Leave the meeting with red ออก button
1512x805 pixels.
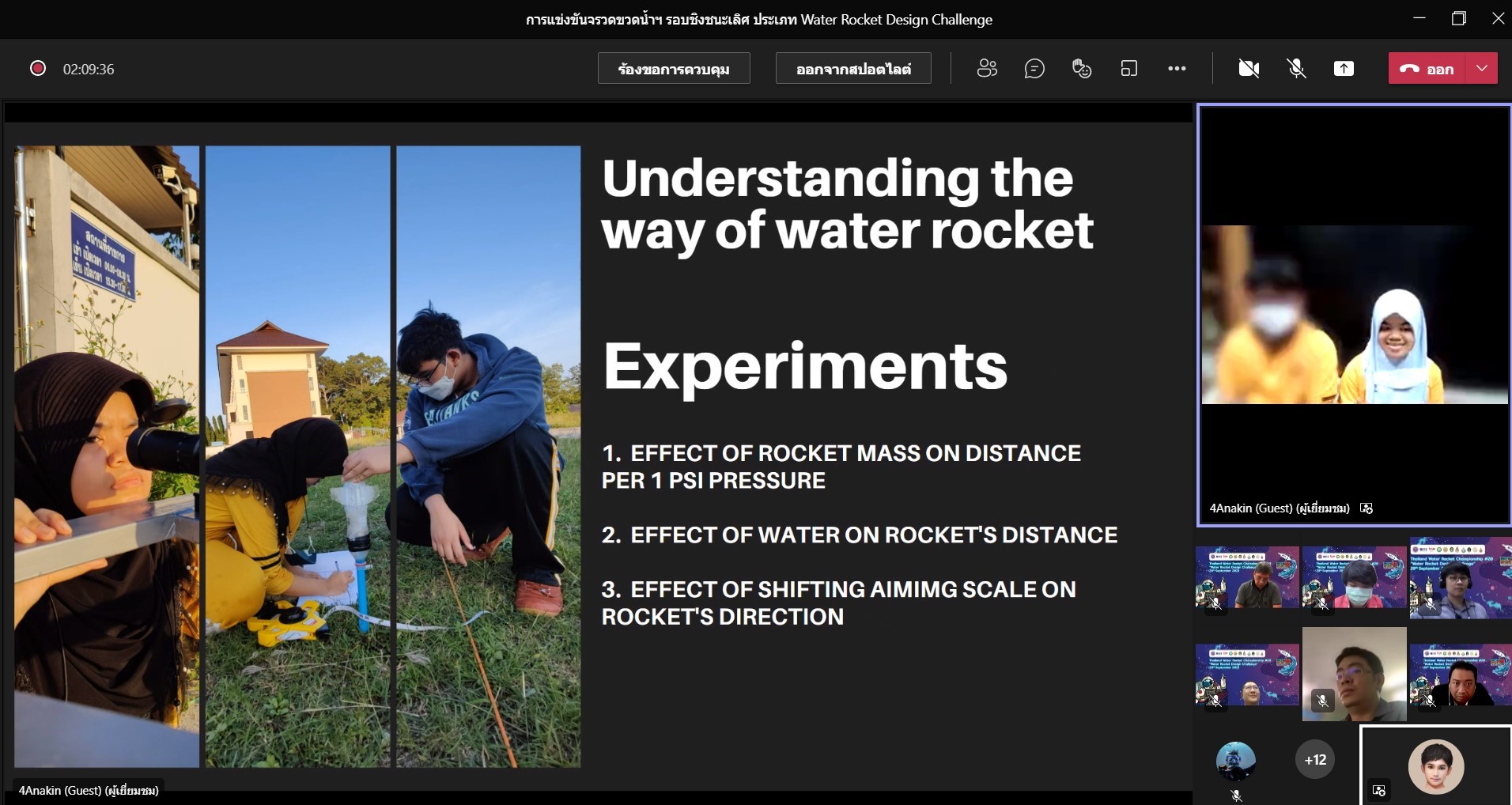point(1427,69)
